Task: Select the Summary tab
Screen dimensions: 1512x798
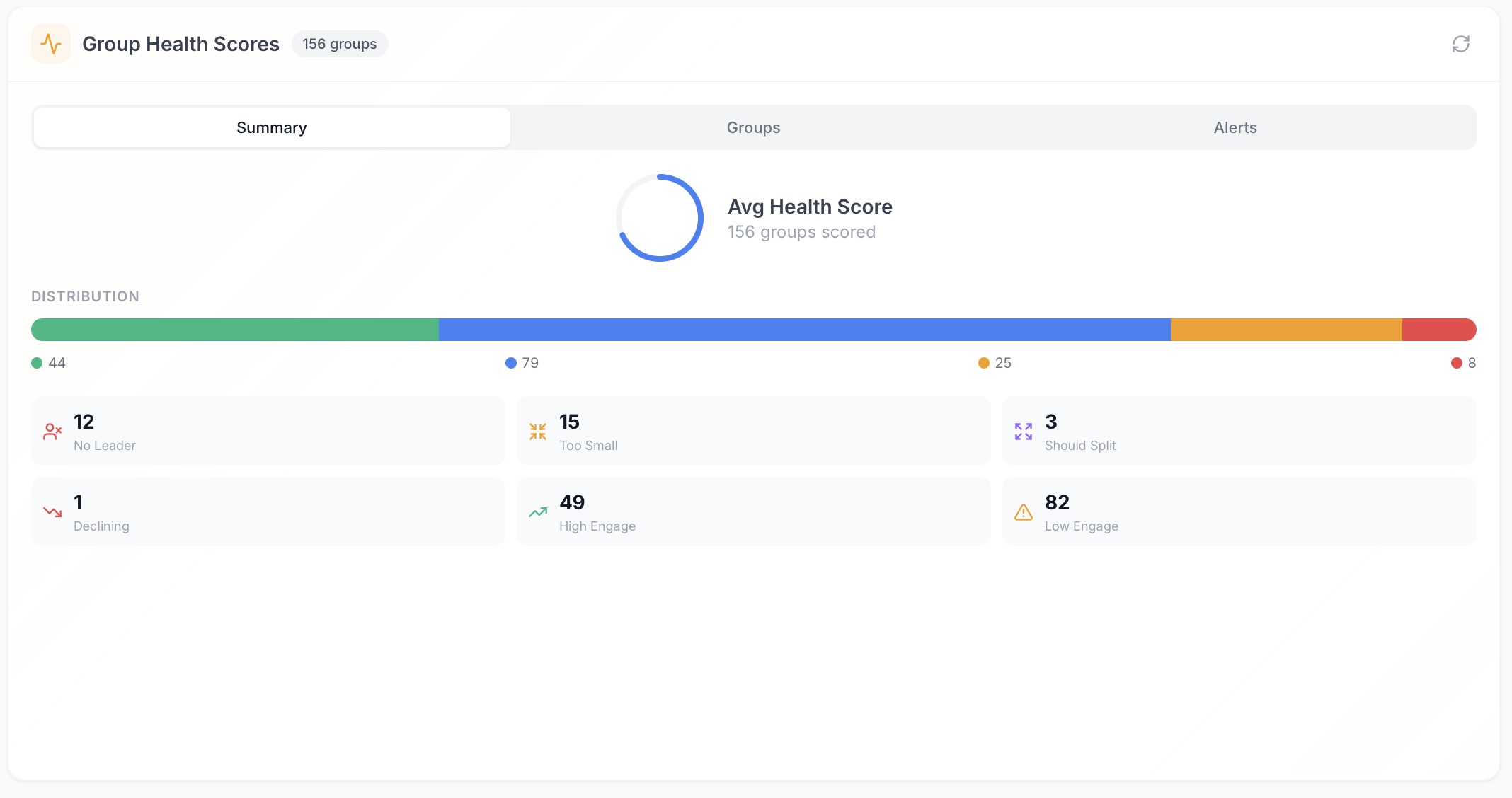Action: [271, 127]
